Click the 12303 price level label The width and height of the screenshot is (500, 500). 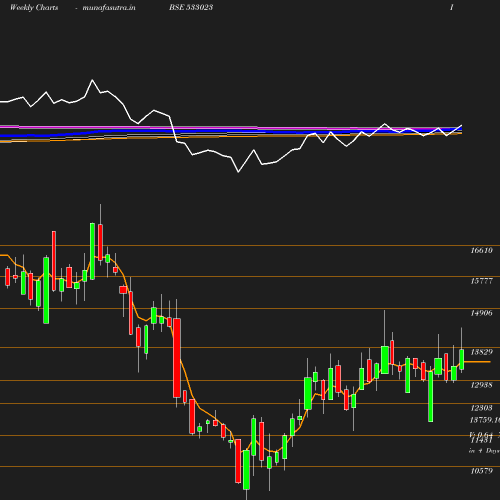click(481, 408)
